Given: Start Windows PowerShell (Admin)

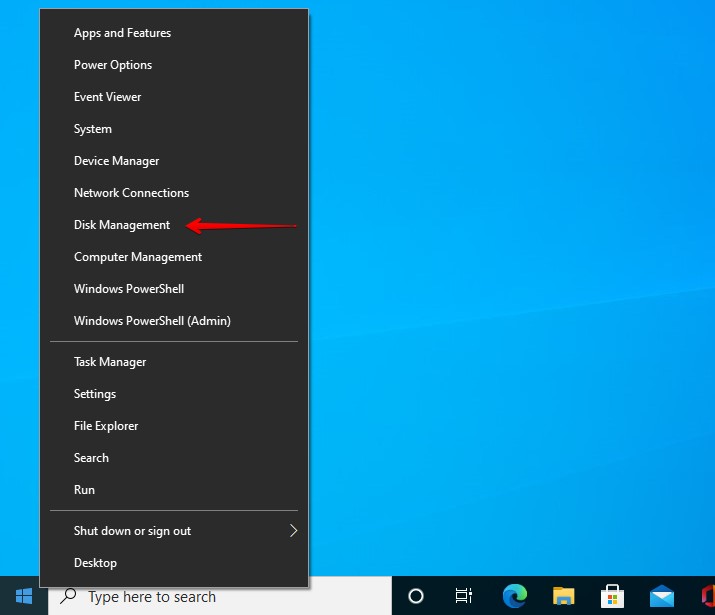Looking at the screenshot, I should [x=152, y=321].
